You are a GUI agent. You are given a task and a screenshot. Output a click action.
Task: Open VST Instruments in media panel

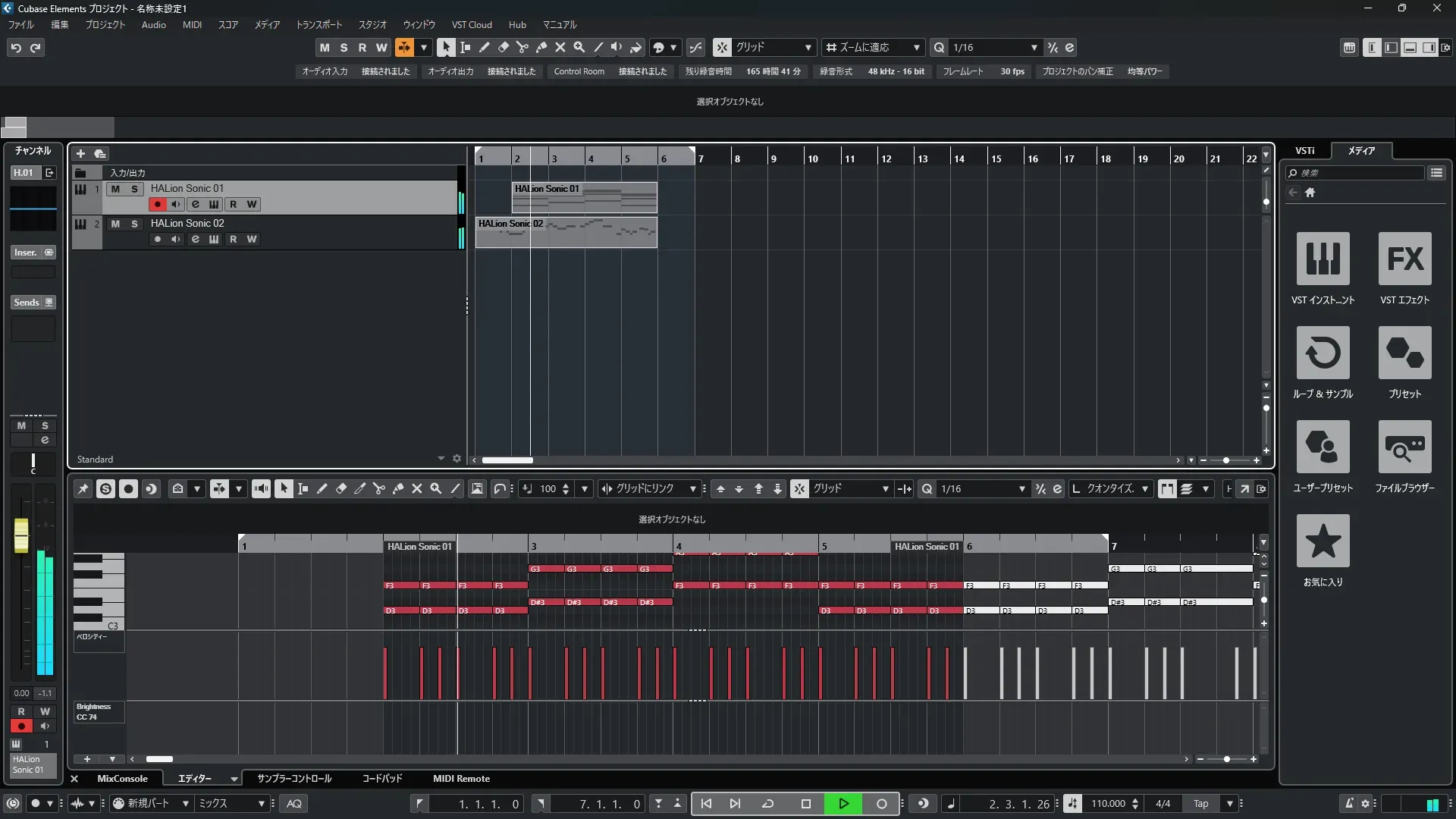pos(1323,259)
